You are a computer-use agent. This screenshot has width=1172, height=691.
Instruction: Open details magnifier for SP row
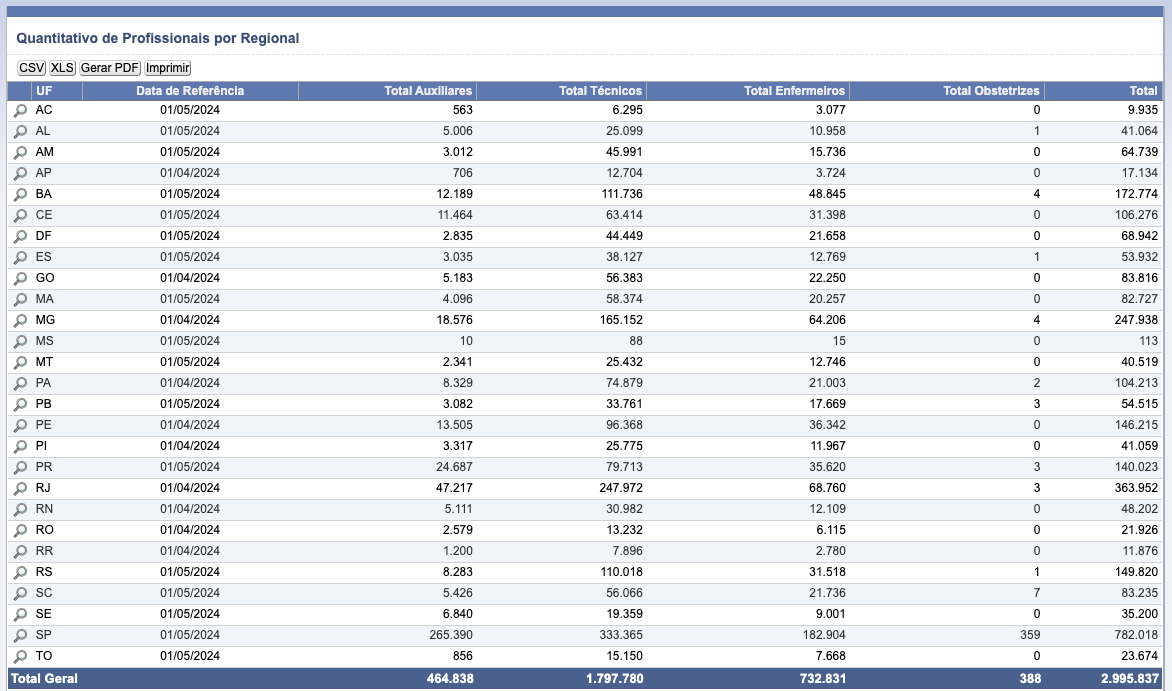click(x=20, y=636)
